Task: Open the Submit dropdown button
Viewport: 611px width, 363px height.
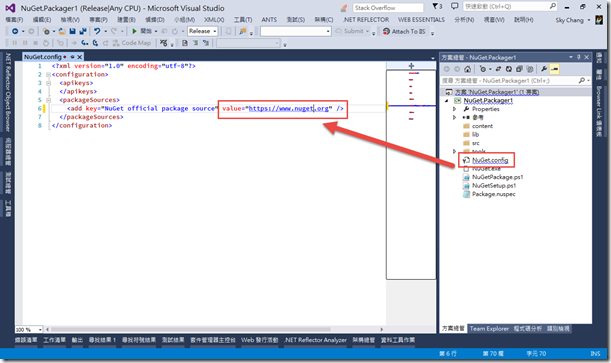Action: 352,31
